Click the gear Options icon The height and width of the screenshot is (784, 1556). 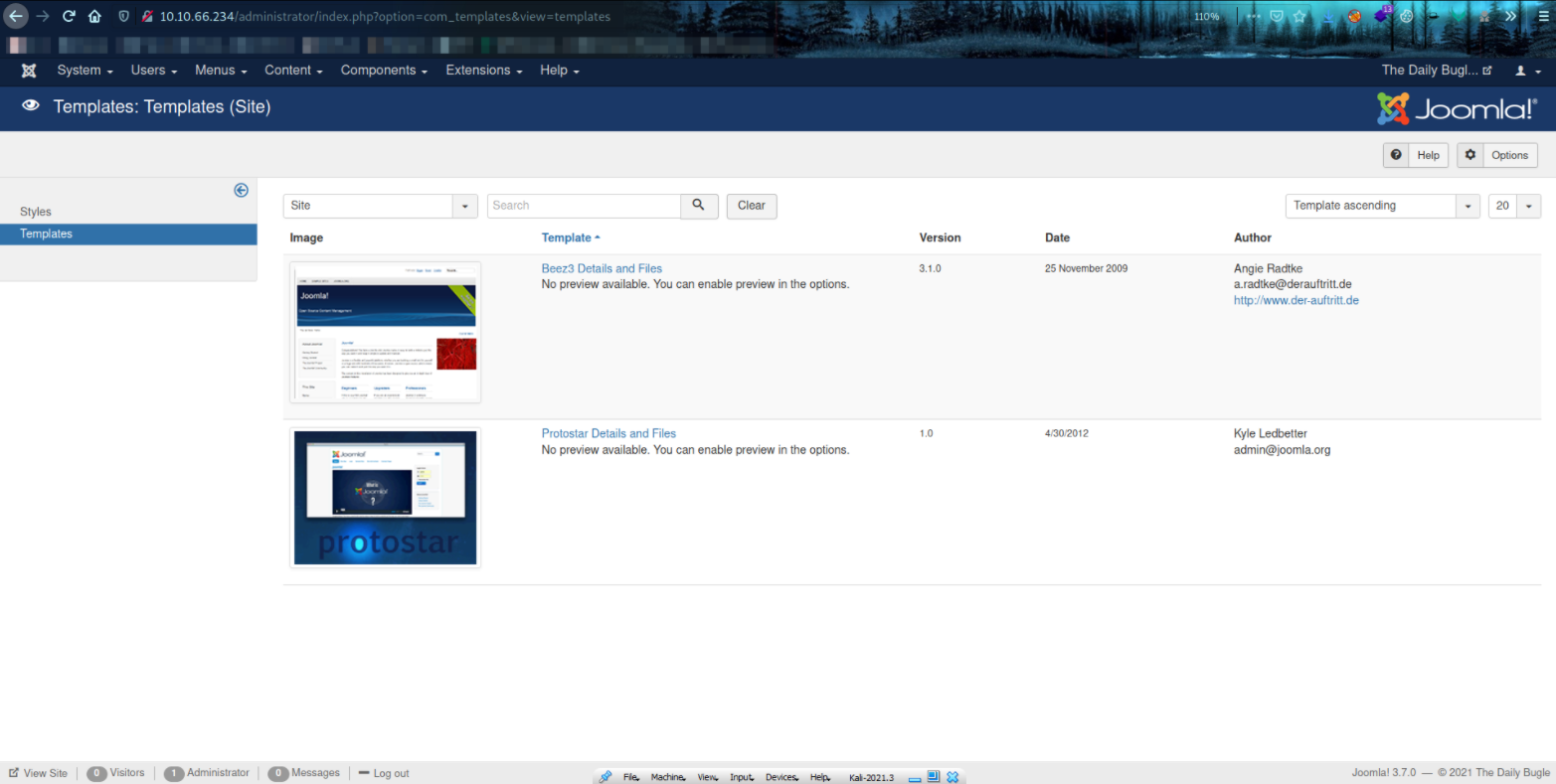(x=1470, y=155)
